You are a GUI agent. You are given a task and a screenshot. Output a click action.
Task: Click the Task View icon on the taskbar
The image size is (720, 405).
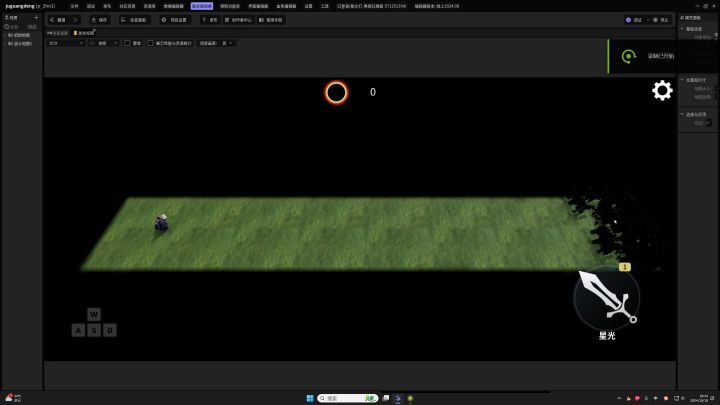[386, 398]
